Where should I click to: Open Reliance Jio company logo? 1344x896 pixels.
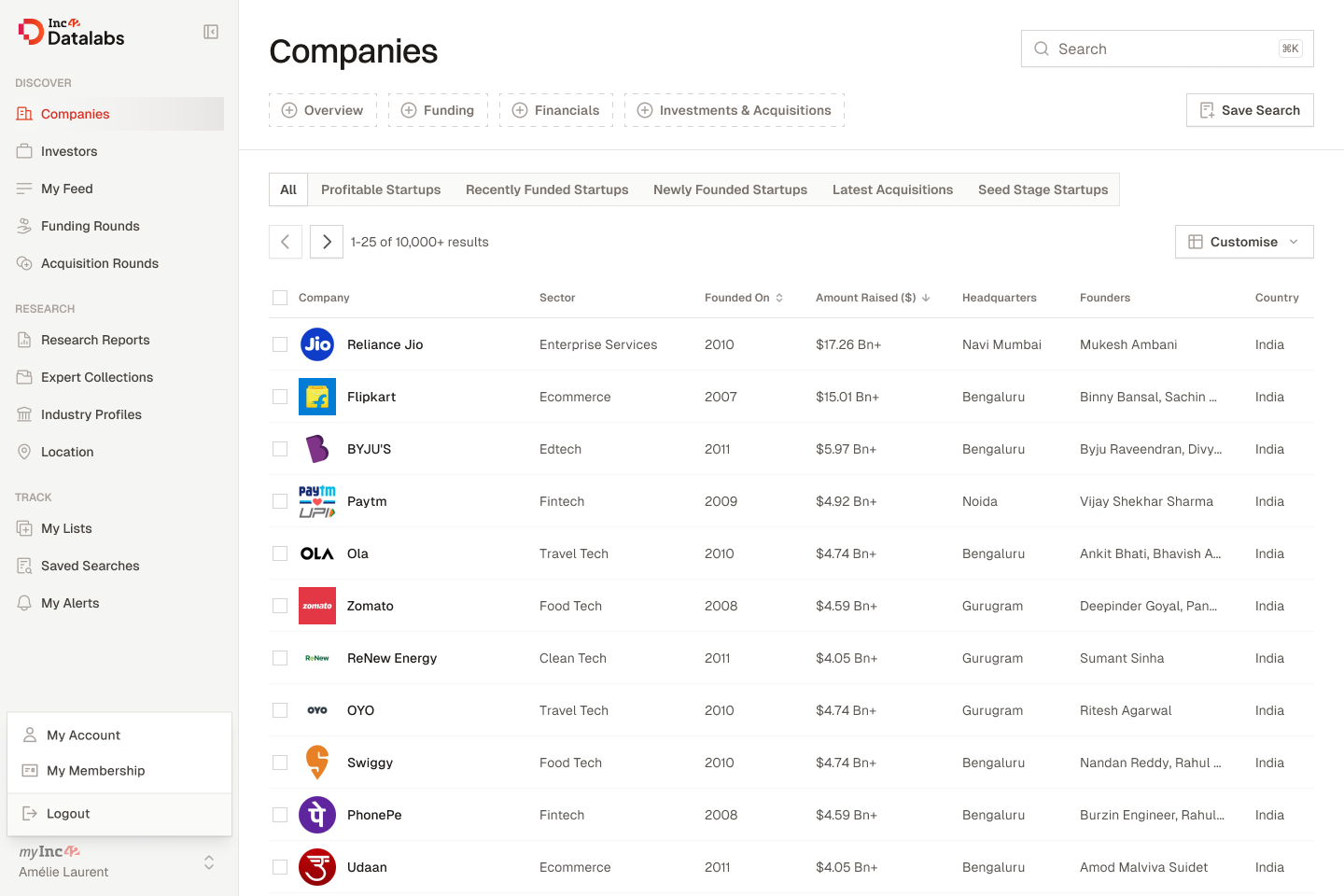(x=317, y=344)
